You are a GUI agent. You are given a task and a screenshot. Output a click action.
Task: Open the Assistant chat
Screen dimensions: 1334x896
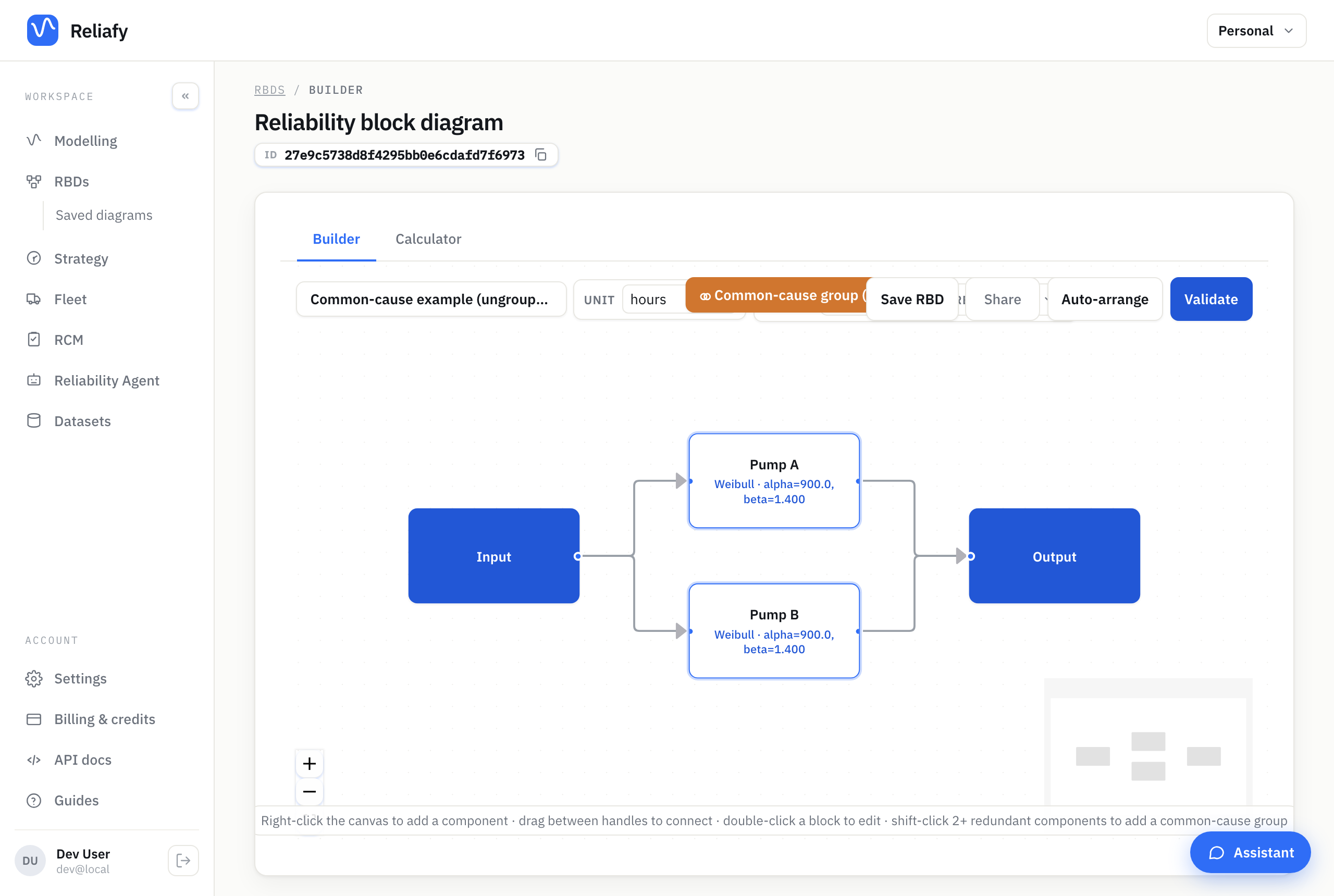point(1250,852)
